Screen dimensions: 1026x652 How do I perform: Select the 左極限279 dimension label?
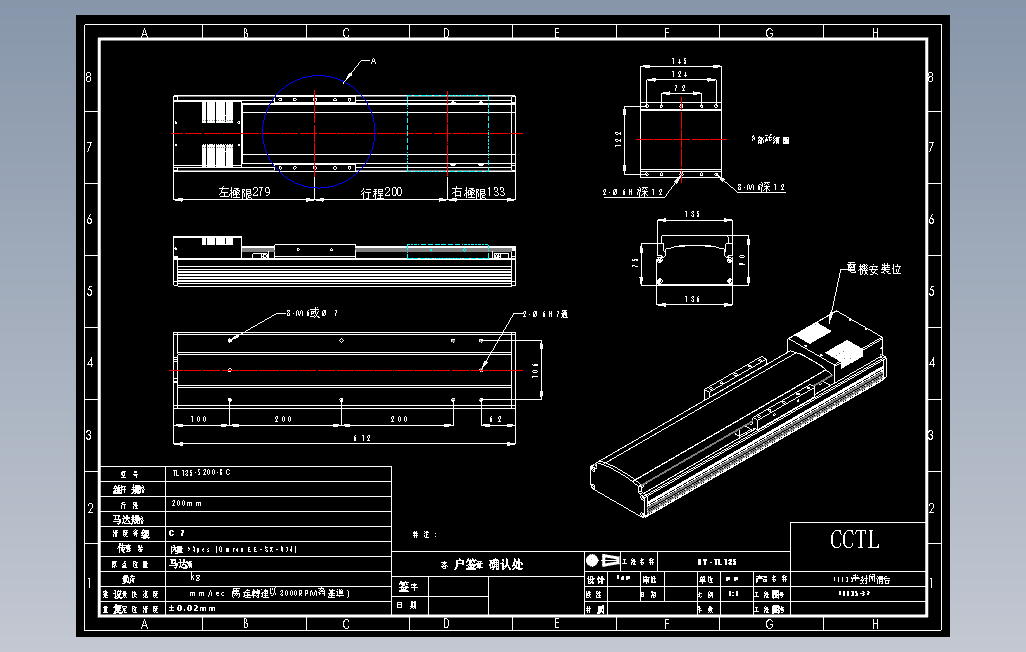coord(244,192)
